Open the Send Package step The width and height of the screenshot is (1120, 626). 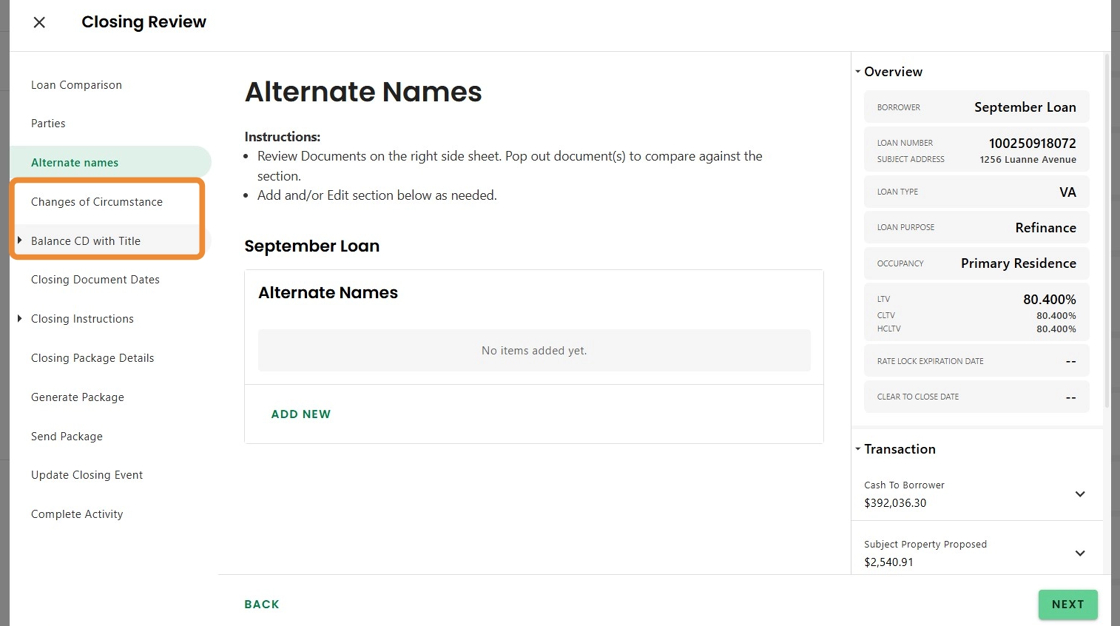click(x=67, y=436)
